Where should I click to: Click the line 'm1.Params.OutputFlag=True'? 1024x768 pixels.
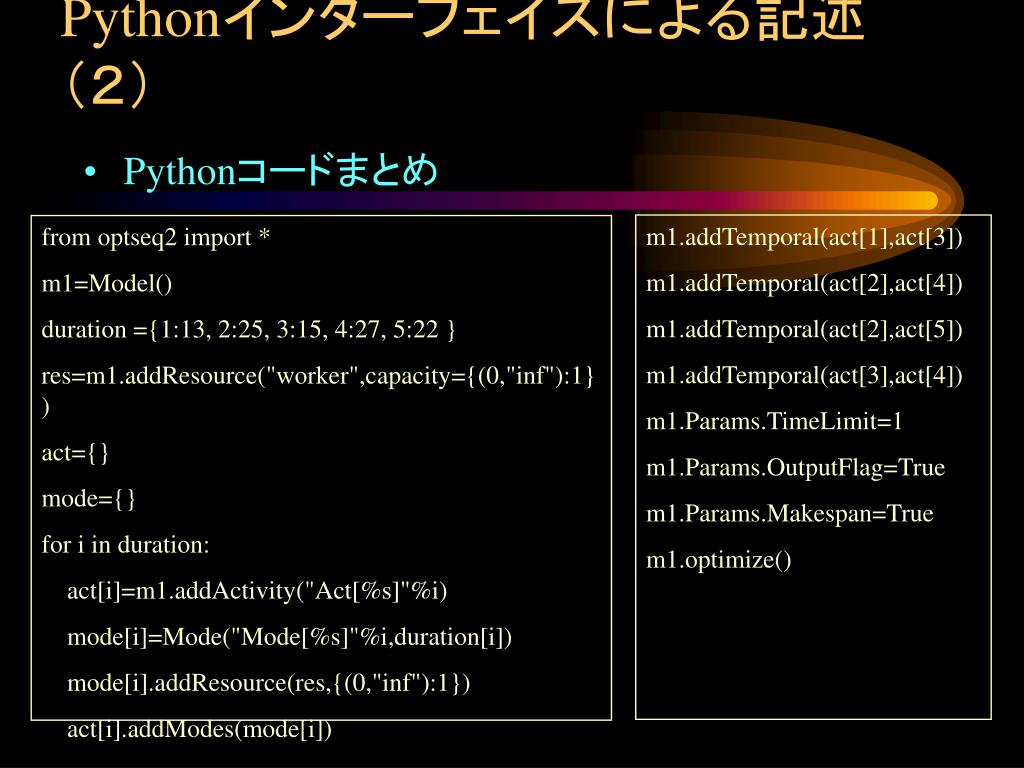(x=795, y=468)
